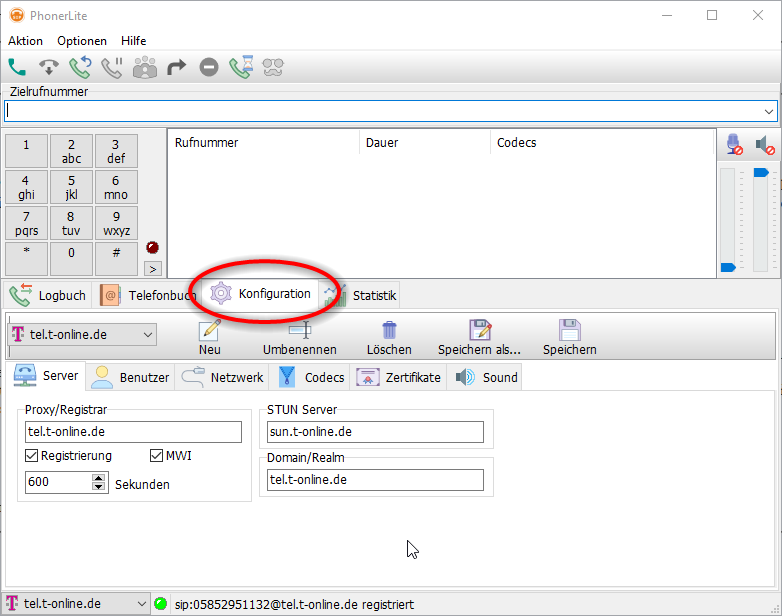The image size is (782, 616).
Task: Open the status bar tel.t-online.de account dropdown
Action: click(x=139, y=604)
